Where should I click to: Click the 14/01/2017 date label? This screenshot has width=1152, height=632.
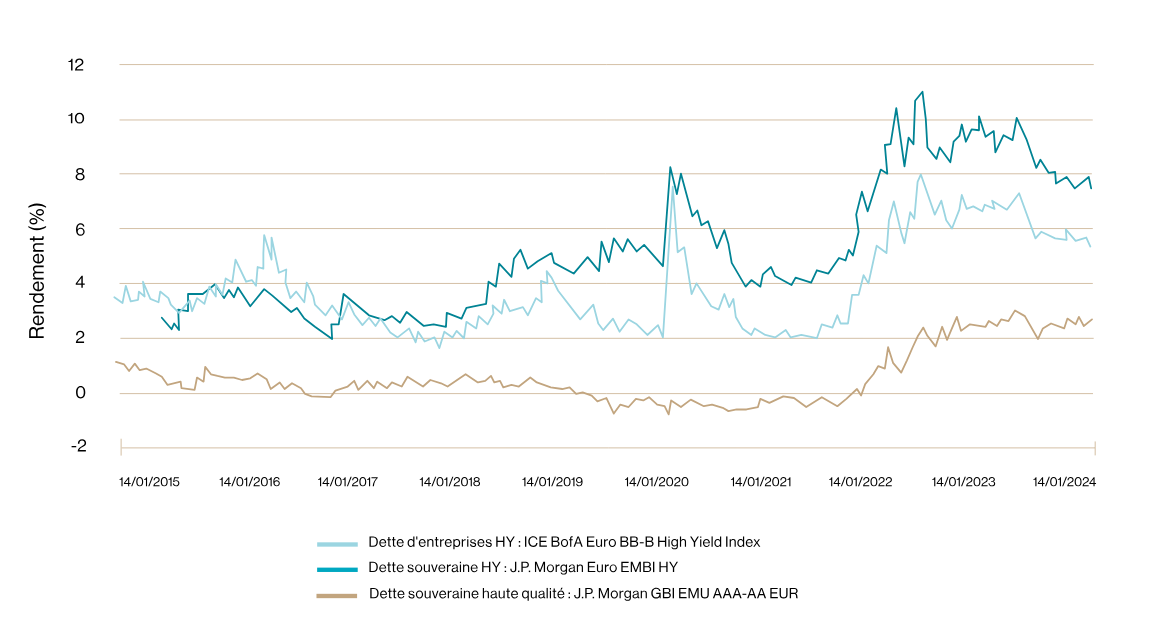tap(348, 482)
